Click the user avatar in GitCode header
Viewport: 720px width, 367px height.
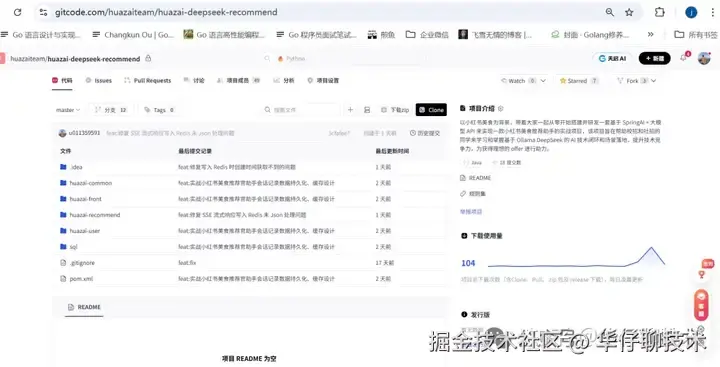pyautogui.click(x=704, y=58)
